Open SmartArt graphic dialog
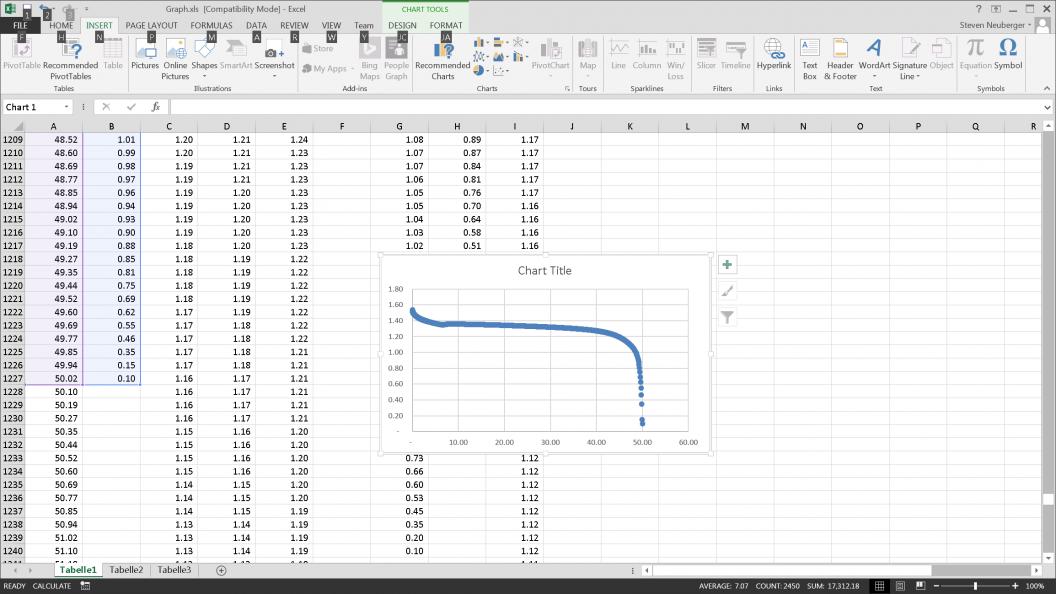The width and height of the screenshot is (1056, 594). 236,55
